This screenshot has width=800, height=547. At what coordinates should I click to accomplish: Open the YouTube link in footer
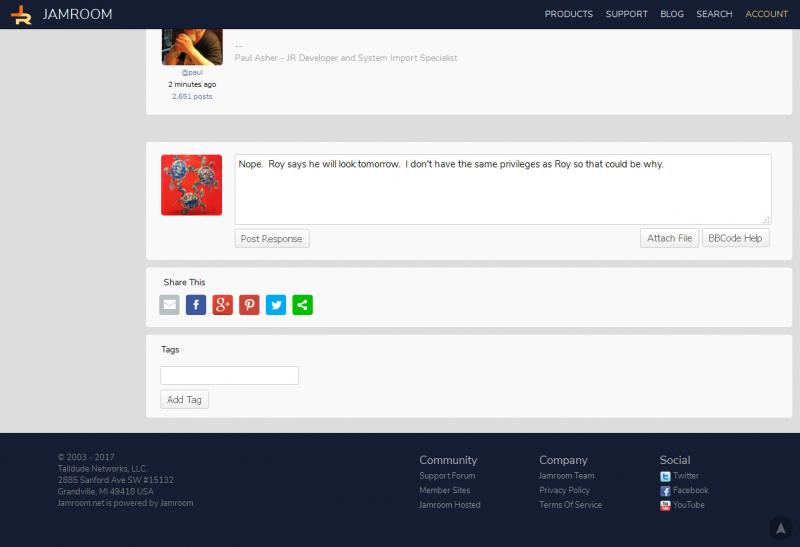(x=688, y=505)
